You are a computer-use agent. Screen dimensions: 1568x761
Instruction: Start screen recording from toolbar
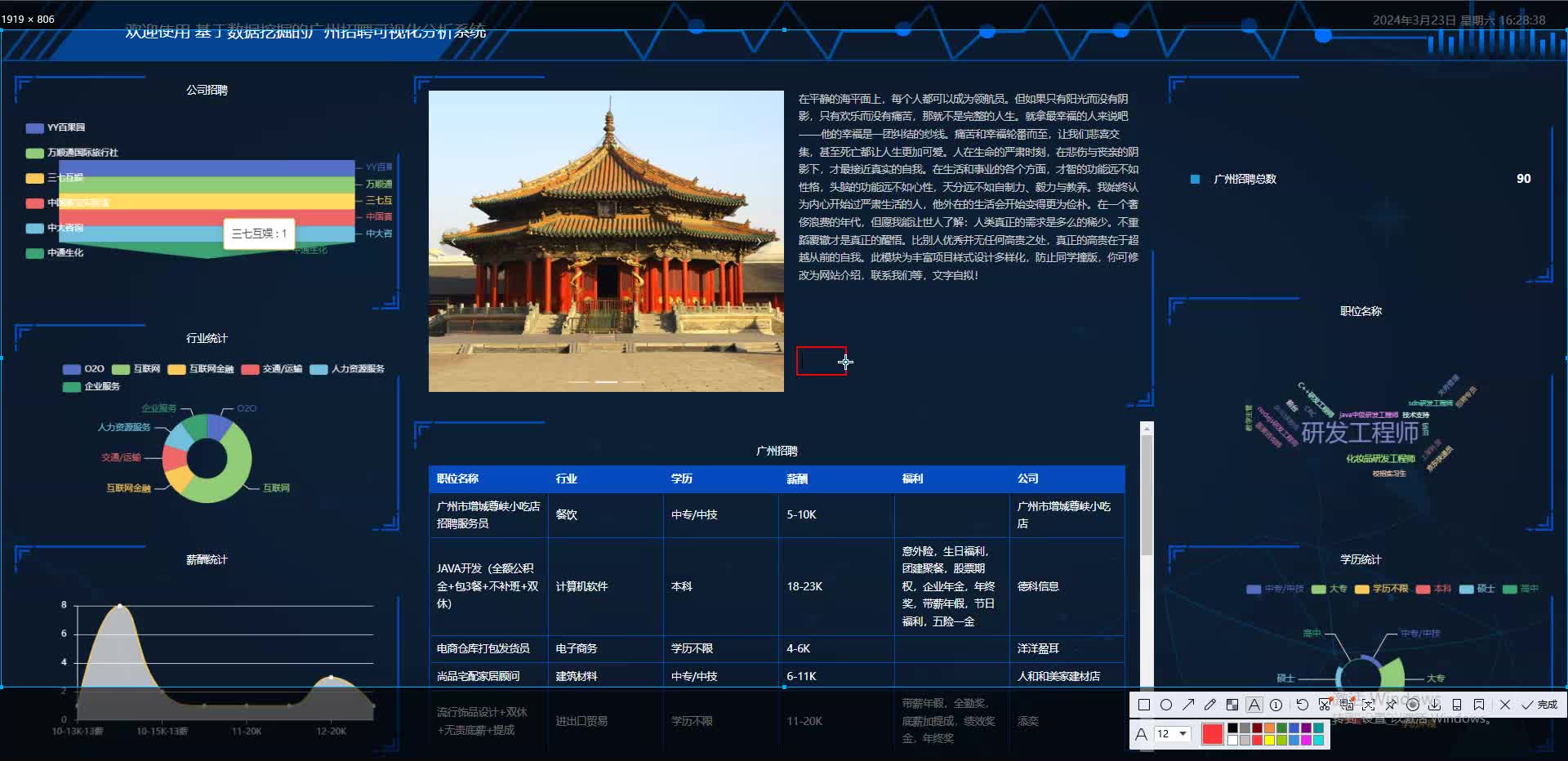[1413, 705]
